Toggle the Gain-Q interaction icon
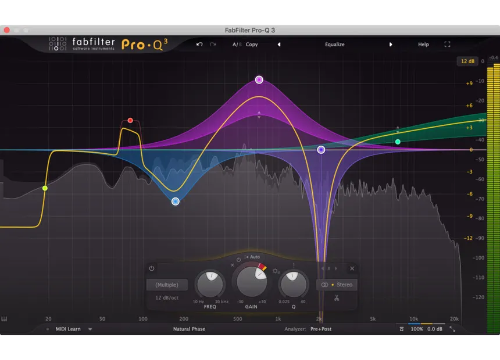 coord(276,271)
